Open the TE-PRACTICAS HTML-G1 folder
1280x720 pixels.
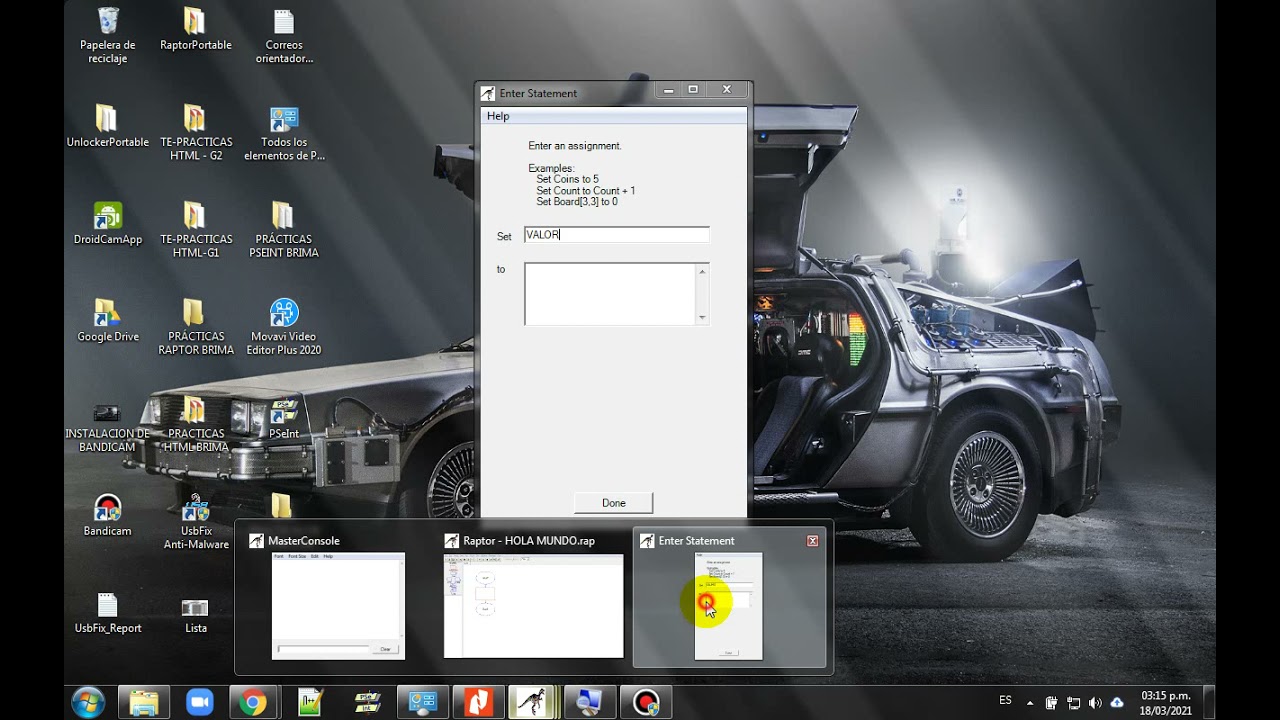195,229
